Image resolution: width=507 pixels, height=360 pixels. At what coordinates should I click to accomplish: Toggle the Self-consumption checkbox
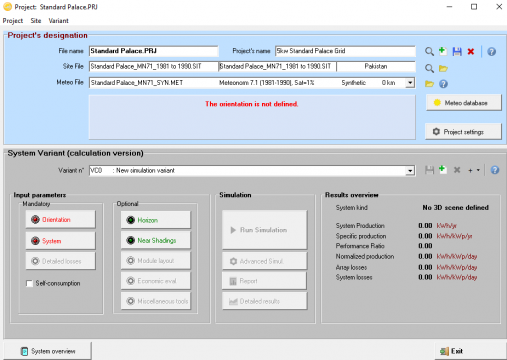[29, 283]
